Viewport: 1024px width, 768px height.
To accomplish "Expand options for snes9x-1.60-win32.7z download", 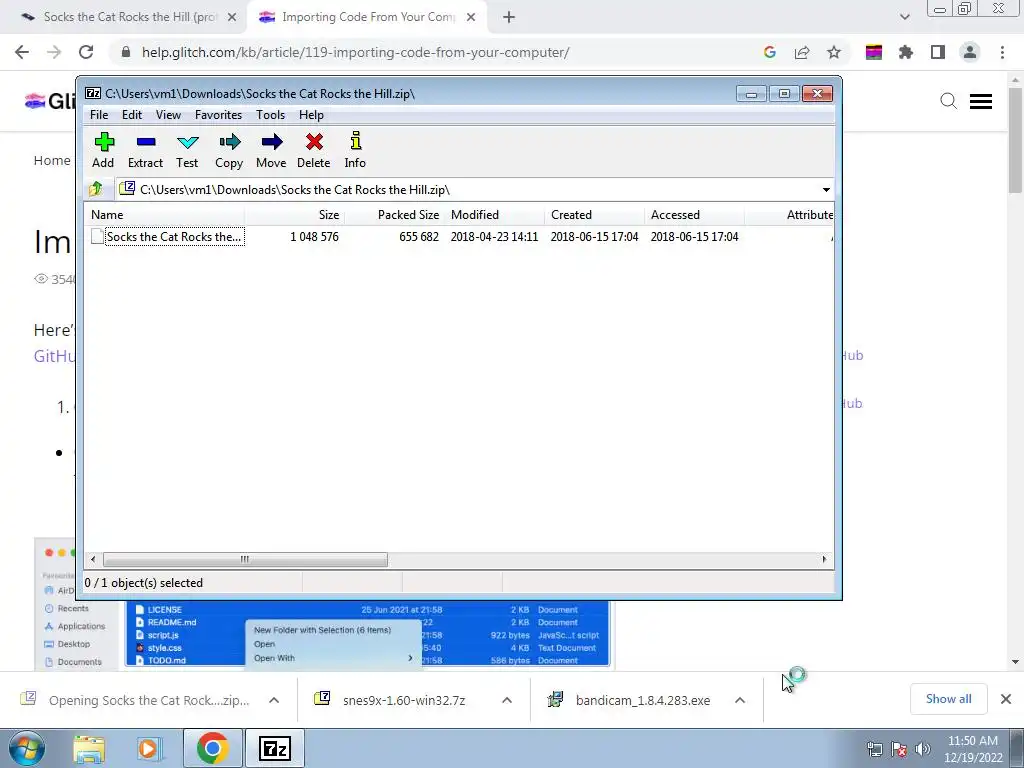I will pyautogui.click(x=507, y=700).
